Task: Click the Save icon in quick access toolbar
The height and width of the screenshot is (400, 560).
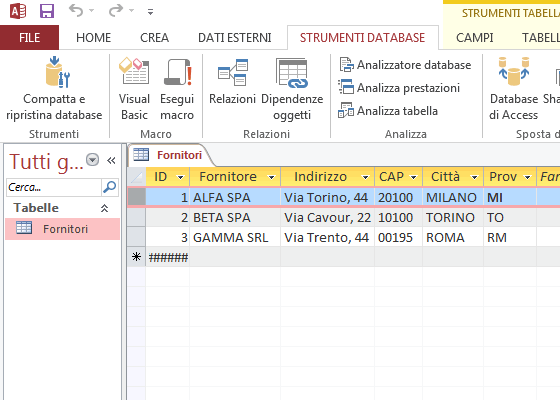Action: pos(47,11)
